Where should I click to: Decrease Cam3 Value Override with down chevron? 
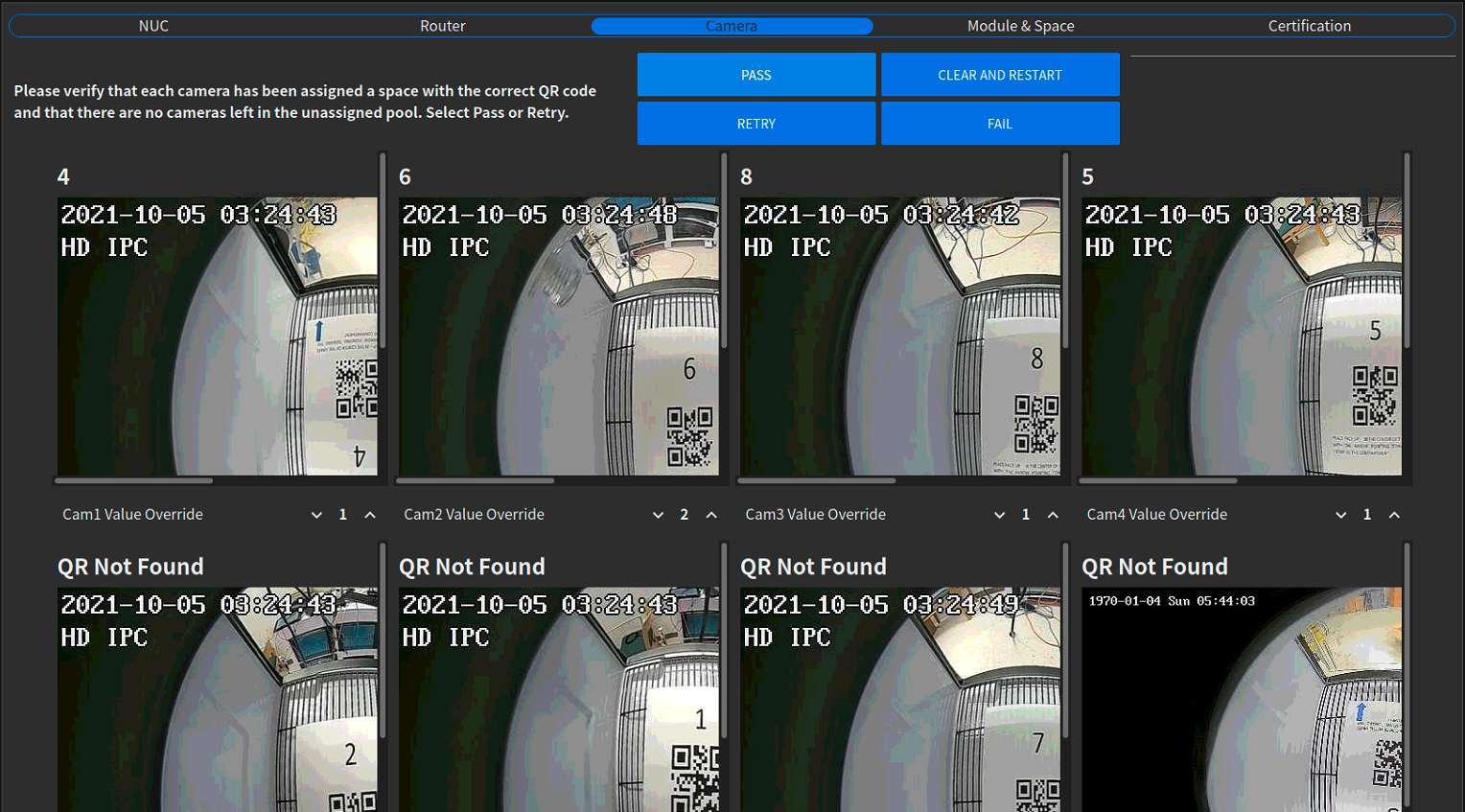pyautogui.click(x=999, y=515)
